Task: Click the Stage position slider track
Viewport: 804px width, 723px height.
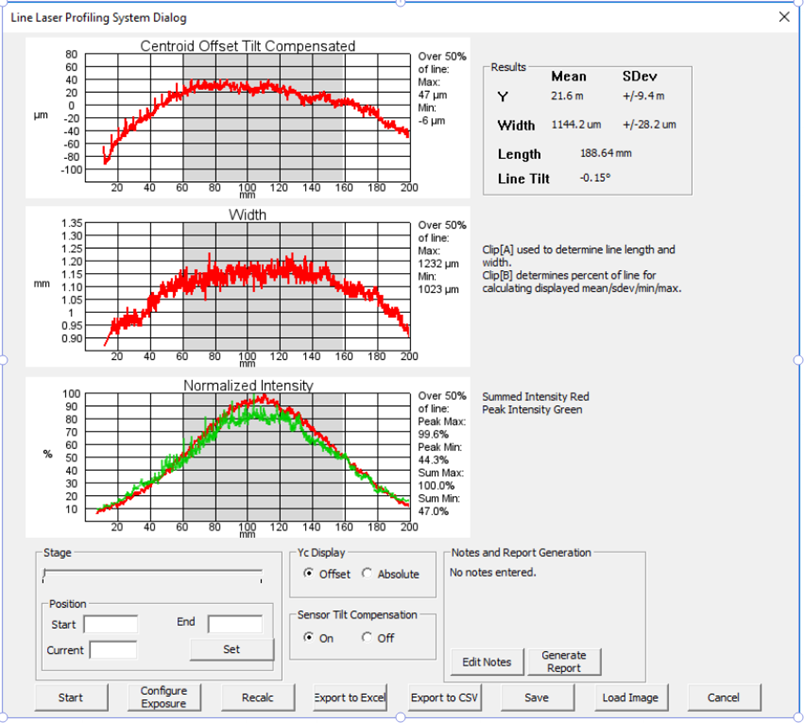Action: click(152, 574)
